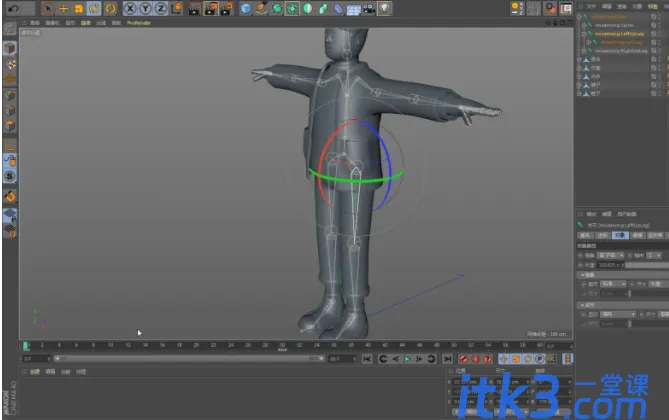669x420 pixels.
Task: Click the mouse Tweak mode icon
Action: pyautogui.click(x=10, y=161)
